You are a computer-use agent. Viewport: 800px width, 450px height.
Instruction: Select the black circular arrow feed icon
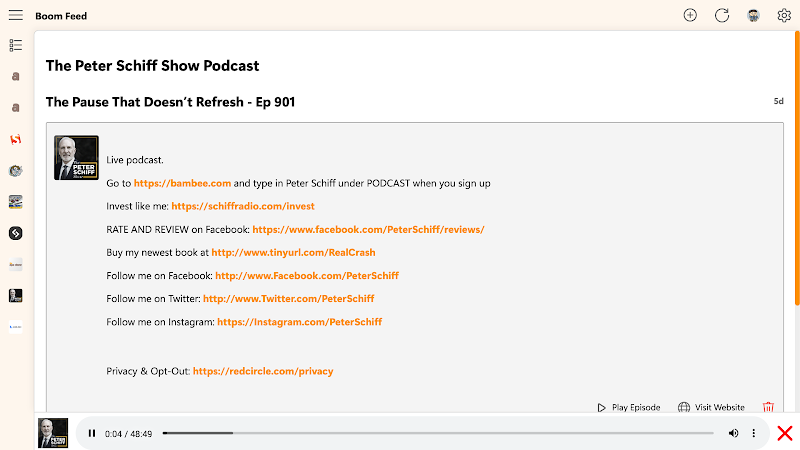(x=16, y=233)
